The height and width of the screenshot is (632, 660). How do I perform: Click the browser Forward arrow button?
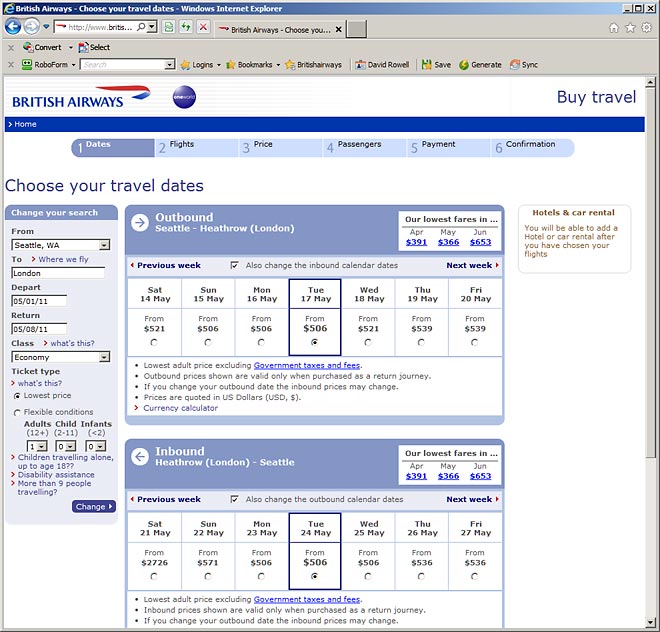click(x=32, y=27)
